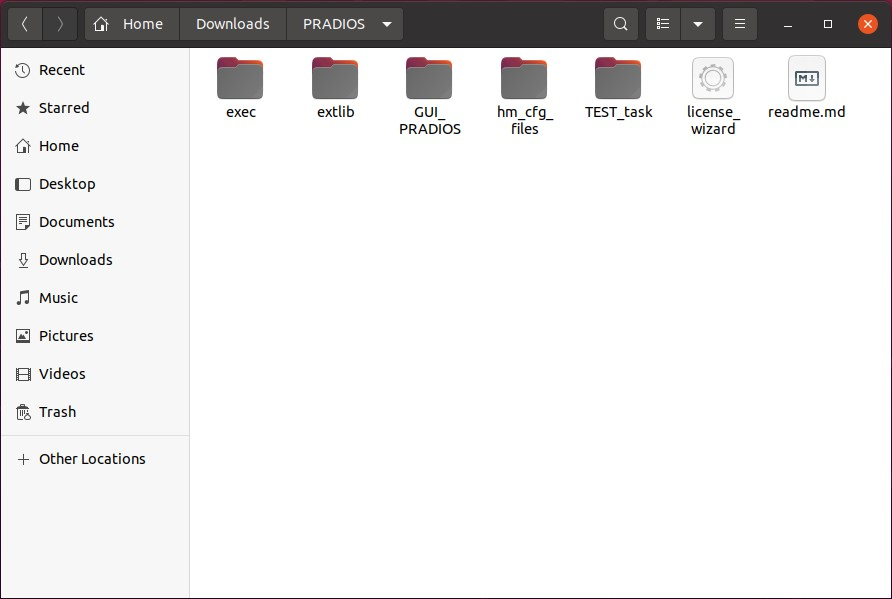The height and width of the screenshot is (599, 892).
Task: Select the TEST_task folder icon
Action: click(618, 78)
